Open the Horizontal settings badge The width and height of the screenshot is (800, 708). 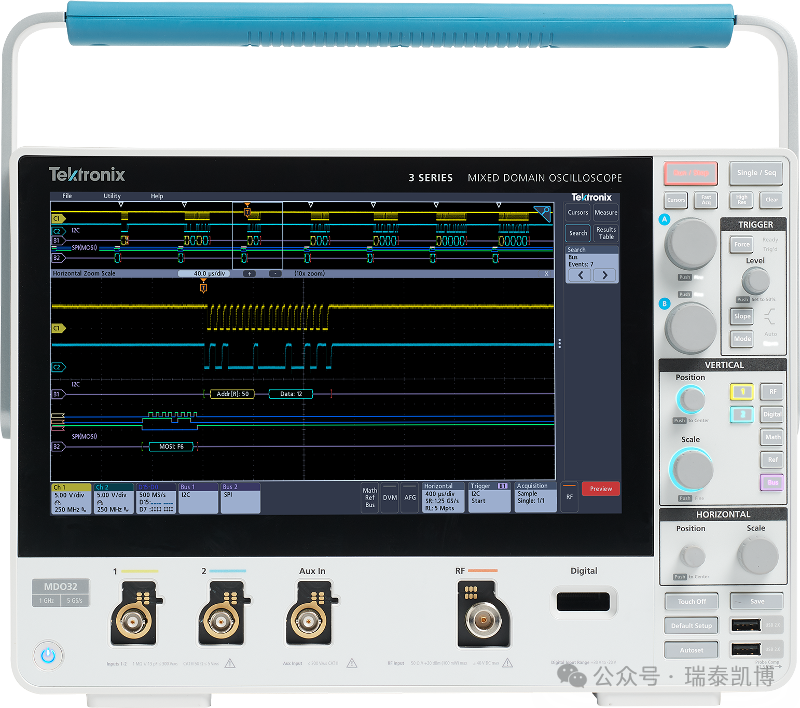click(444, 497)
